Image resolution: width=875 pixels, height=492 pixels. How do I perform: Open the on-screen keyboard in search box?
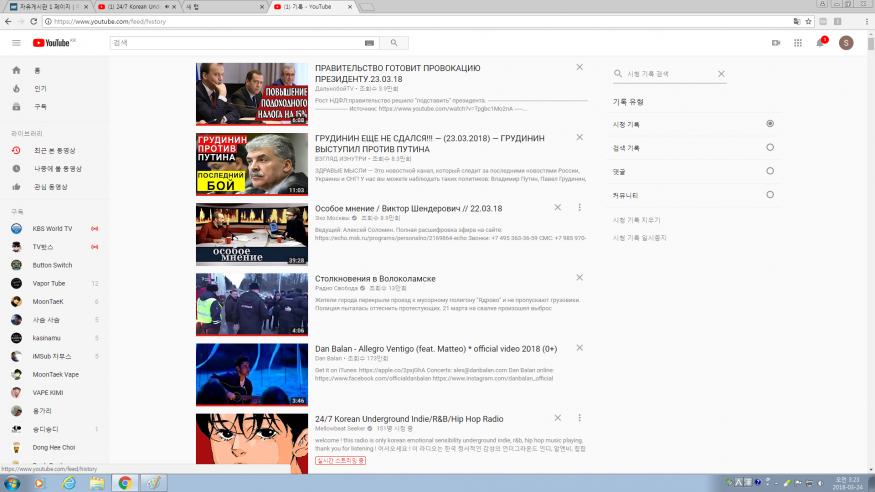click(369, 43)
